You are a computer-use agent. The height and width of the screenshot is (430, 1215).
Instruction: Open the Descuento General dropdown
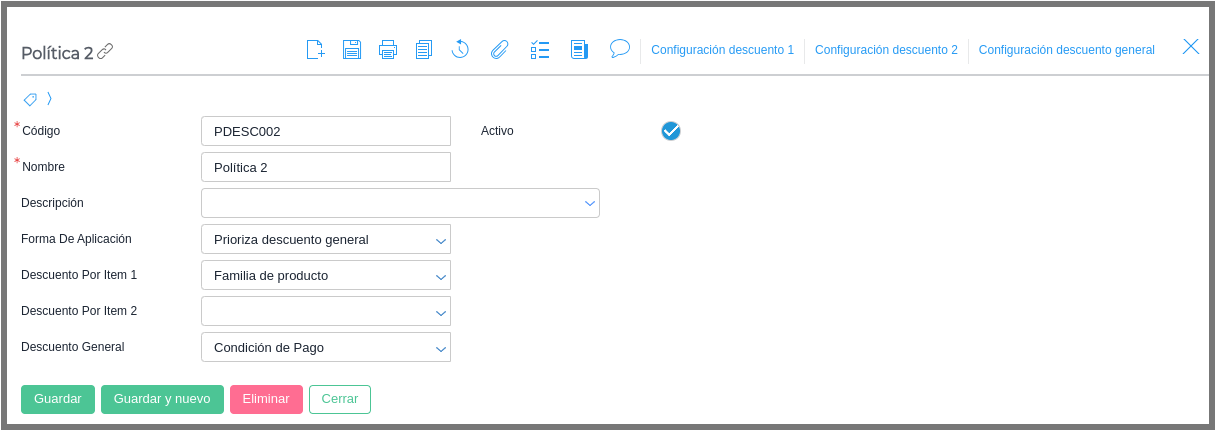[440, 348]
